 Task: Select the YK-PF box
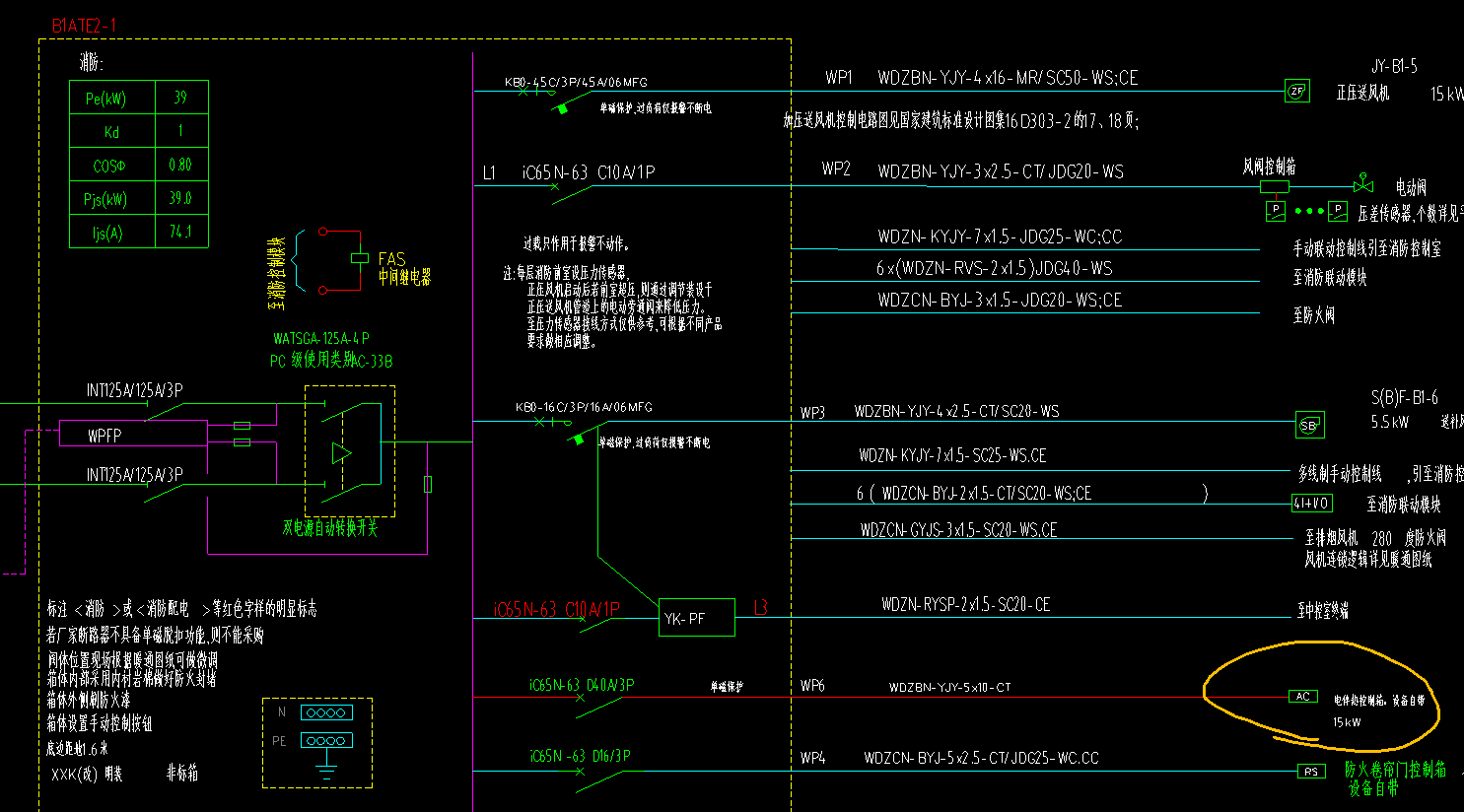(697, 618)
